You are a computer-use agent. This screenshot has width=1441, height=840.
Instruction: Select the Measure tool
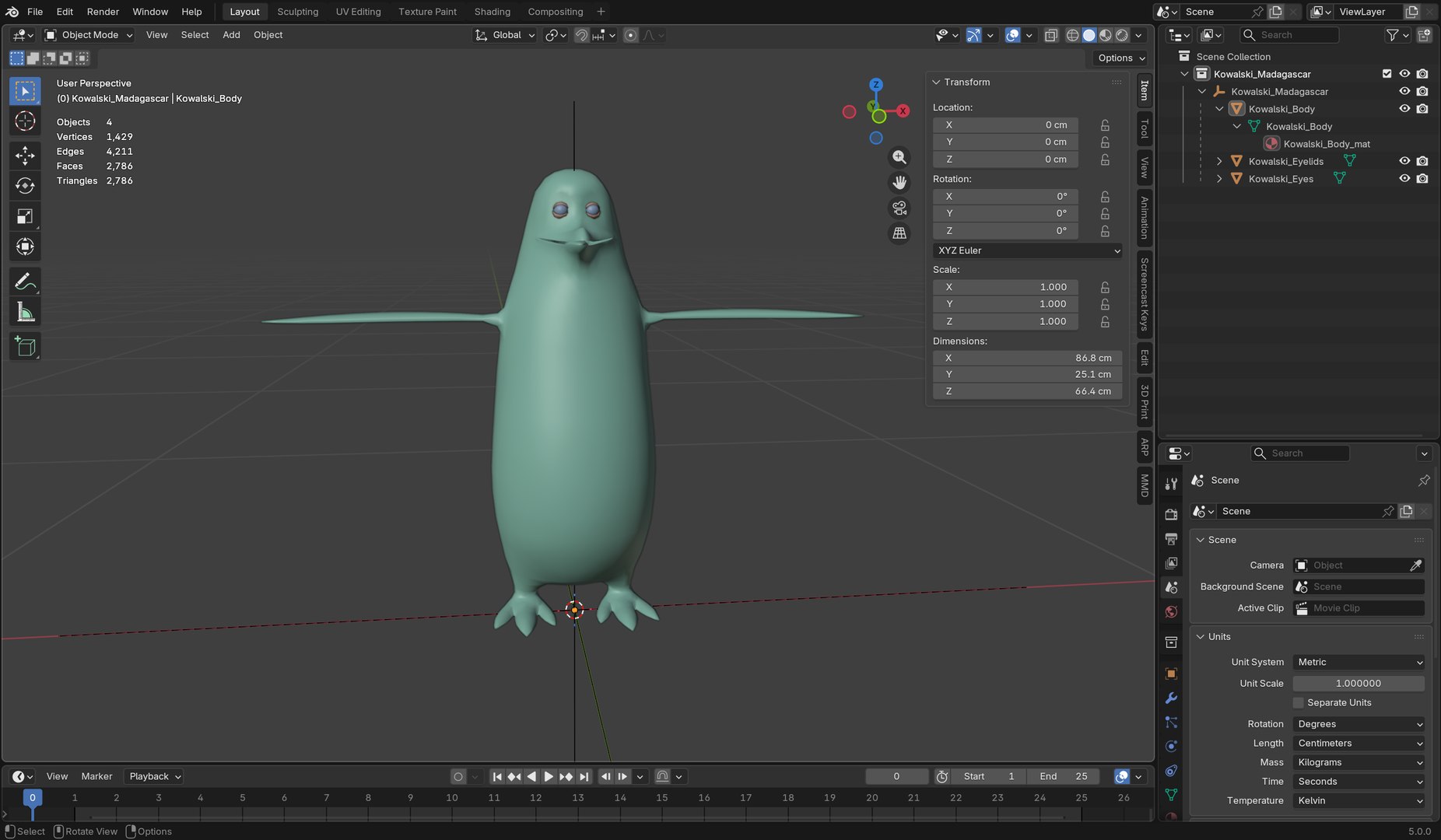[25, 312]
